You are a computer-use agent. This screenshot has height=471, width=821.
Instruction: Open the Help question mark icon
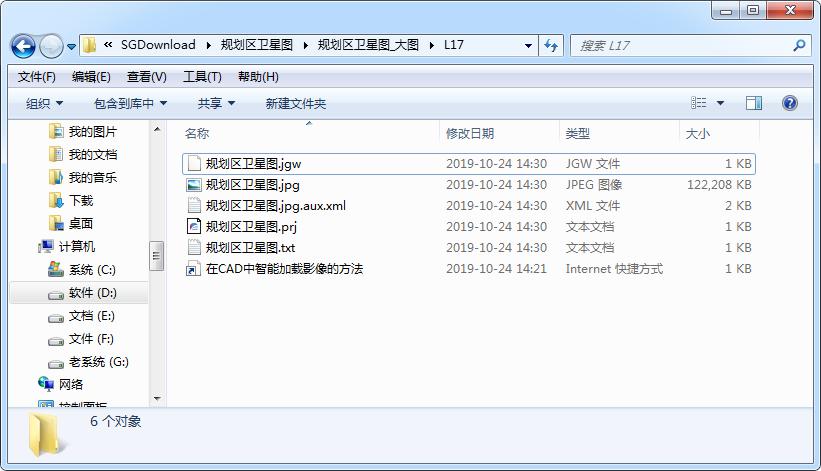click(789, 103)
